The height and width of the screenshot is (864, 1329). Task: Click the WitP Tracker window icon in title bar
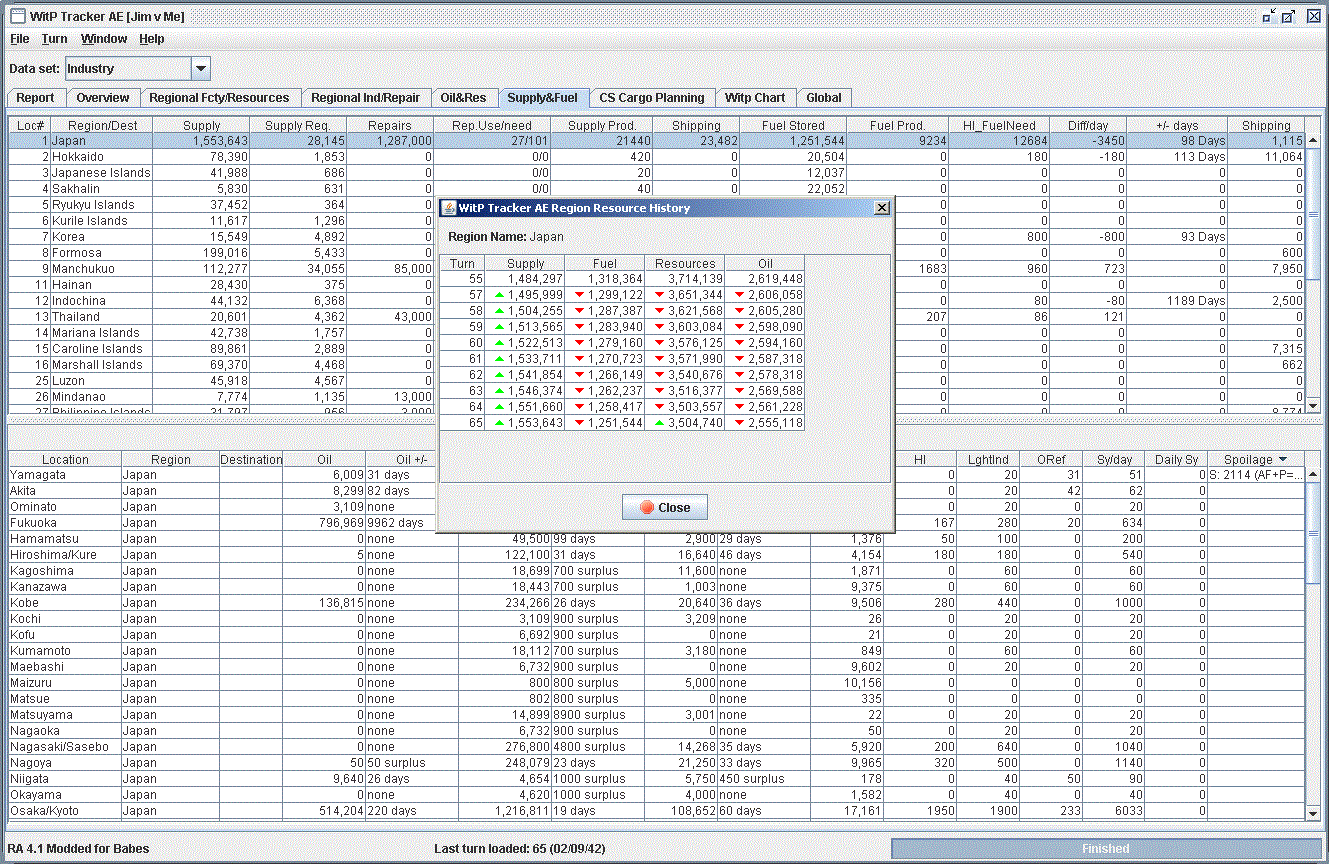17,16
